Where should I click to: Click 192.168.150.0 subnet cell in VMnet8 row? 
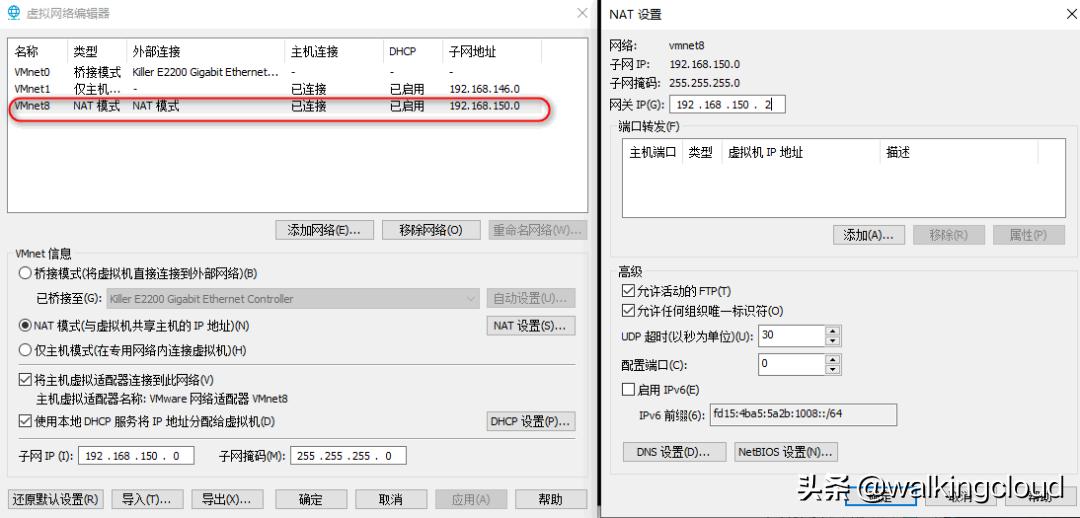pos(484,106)
